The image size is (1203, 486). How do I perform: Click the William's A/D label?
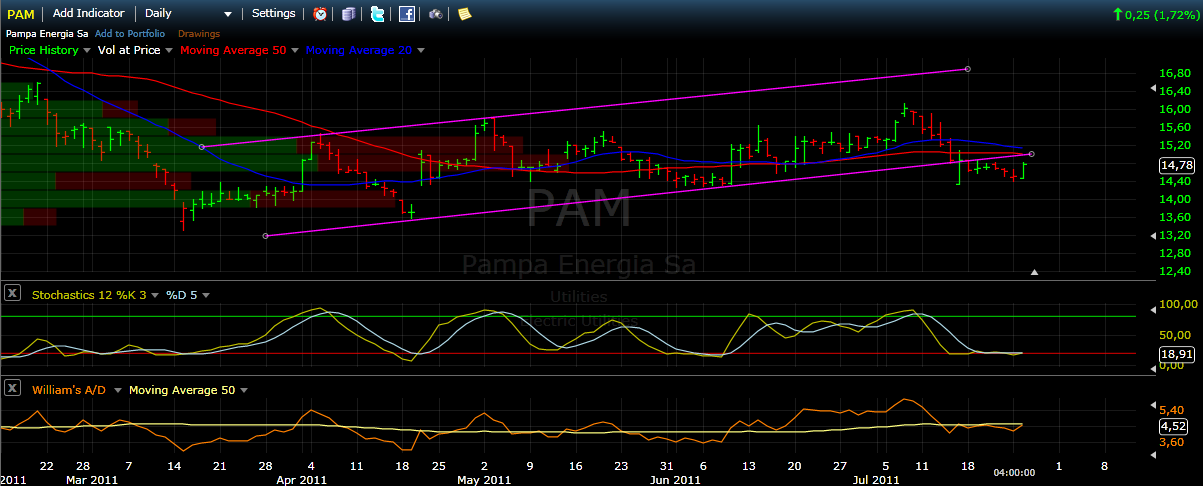71,390
